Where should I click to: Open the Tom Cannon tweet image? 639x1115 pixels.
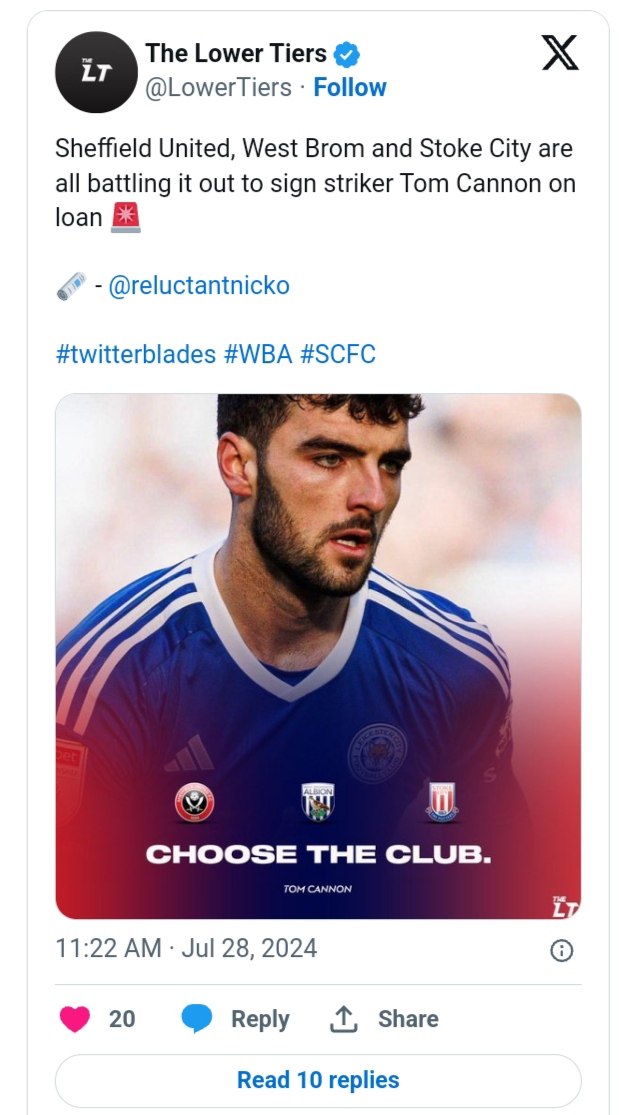(x=318, y=600)
